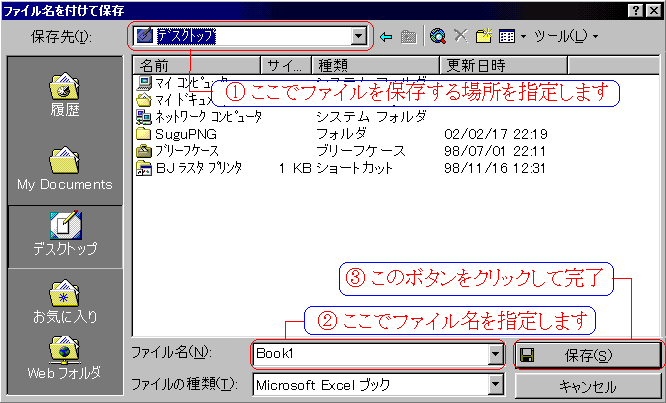Screen dimensions: 666x403
Task: Open the 履歴 (History) location
Action: (65, 94)
